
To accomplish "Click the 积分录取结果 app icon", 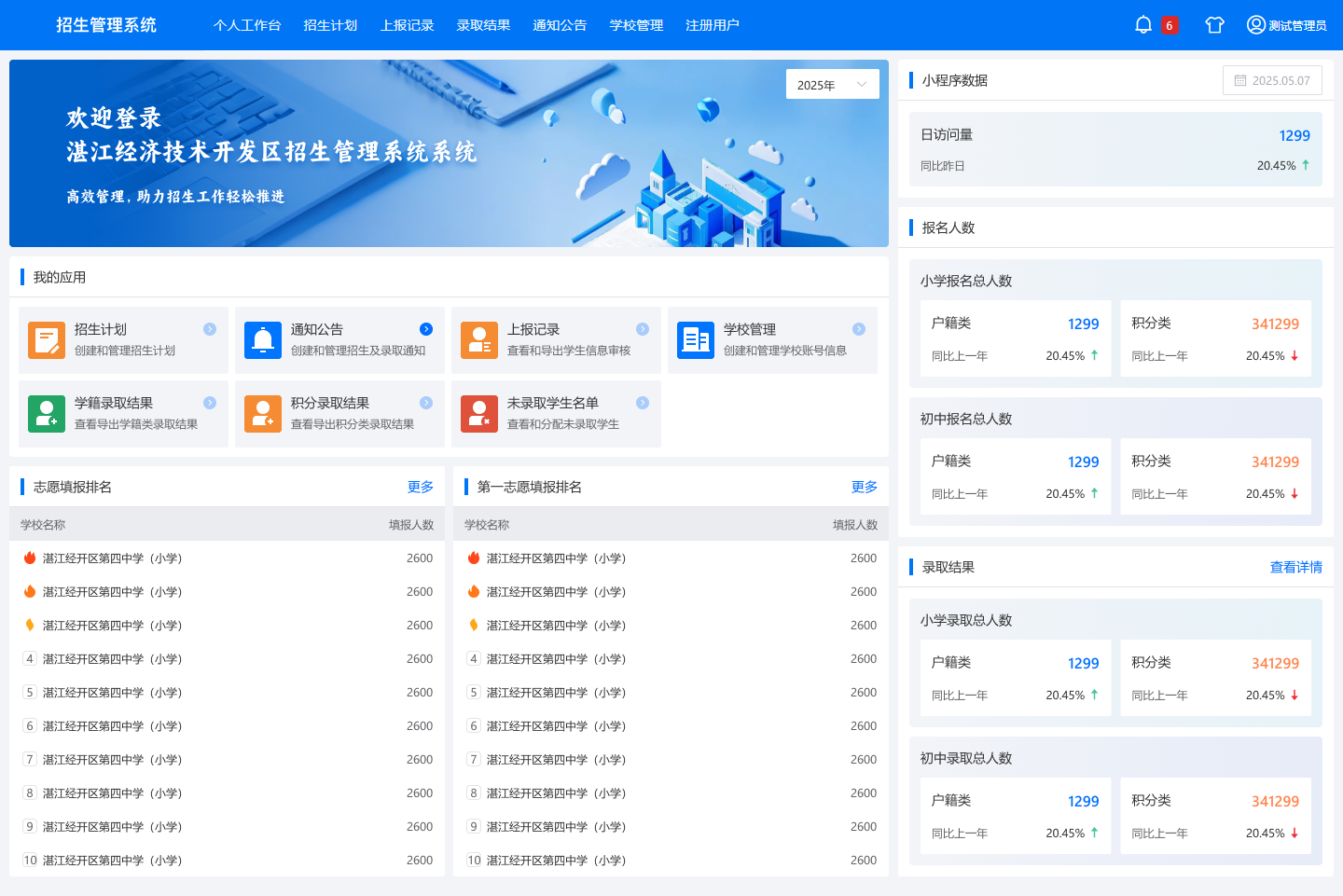I will pyautogui.click(x=262, y=414).
